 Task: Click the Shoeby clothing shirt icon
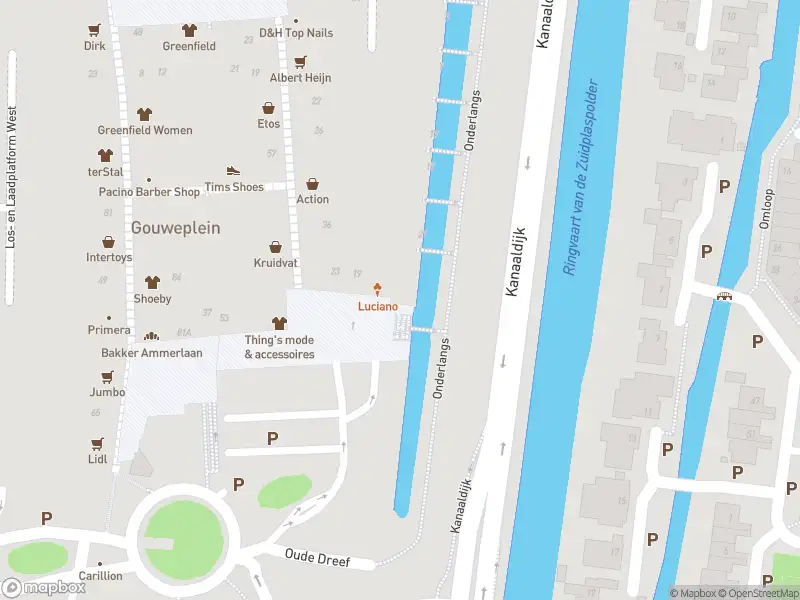(152, 282)
